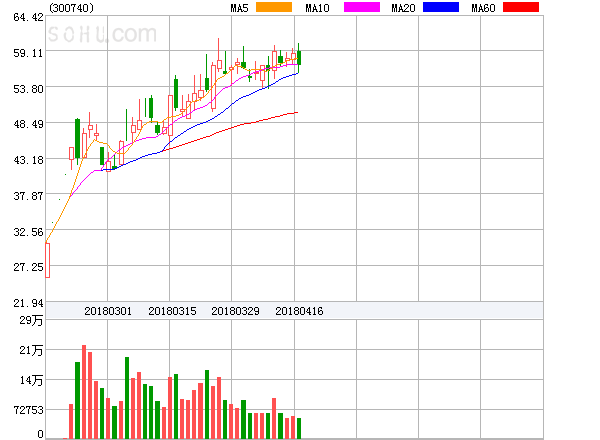This screenshot has width=600, height=440.
Task: Click the 43.18 price axis label
Action: click(28, 160)
